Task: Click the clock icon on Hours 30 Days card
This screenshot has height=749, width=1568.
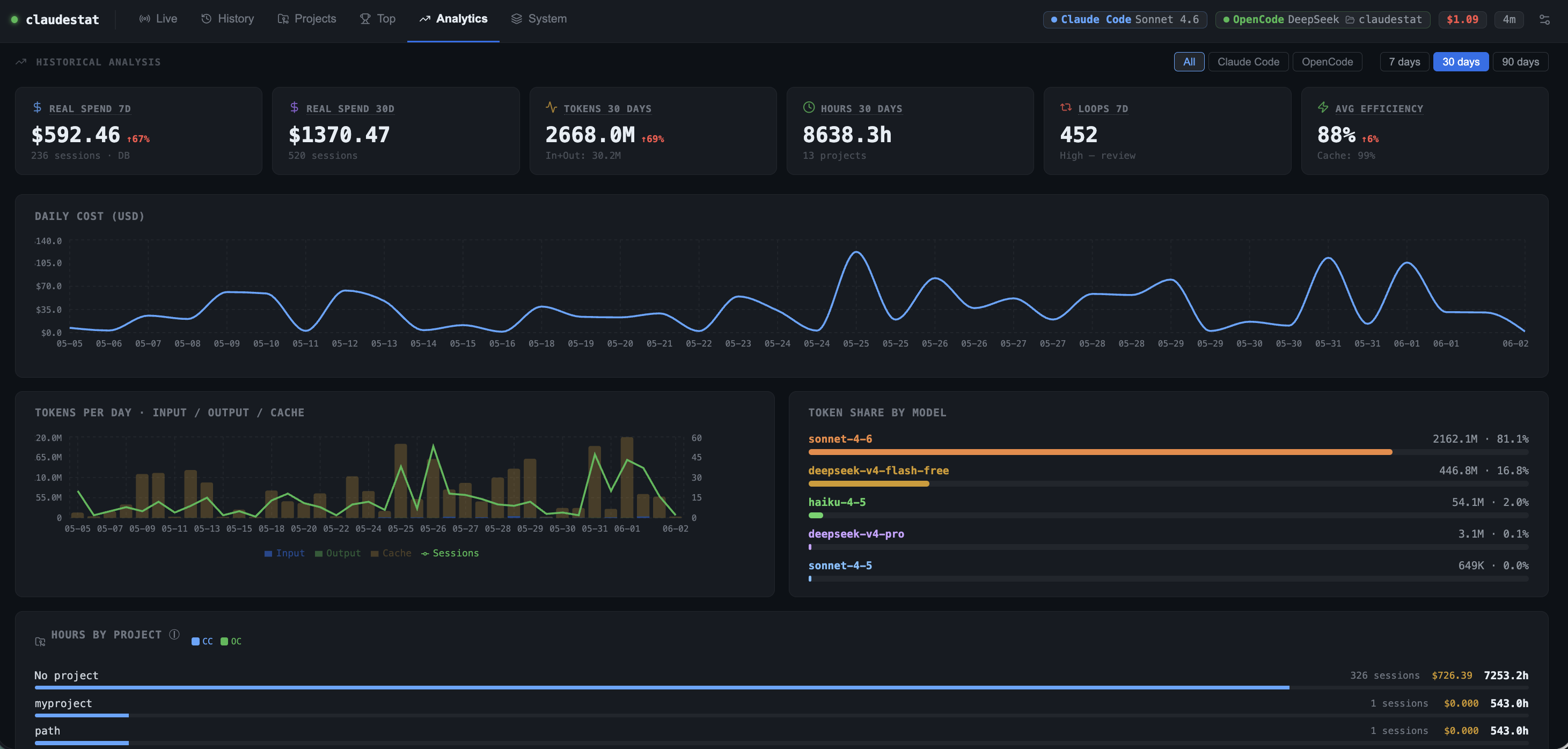Action: (809, 107)
